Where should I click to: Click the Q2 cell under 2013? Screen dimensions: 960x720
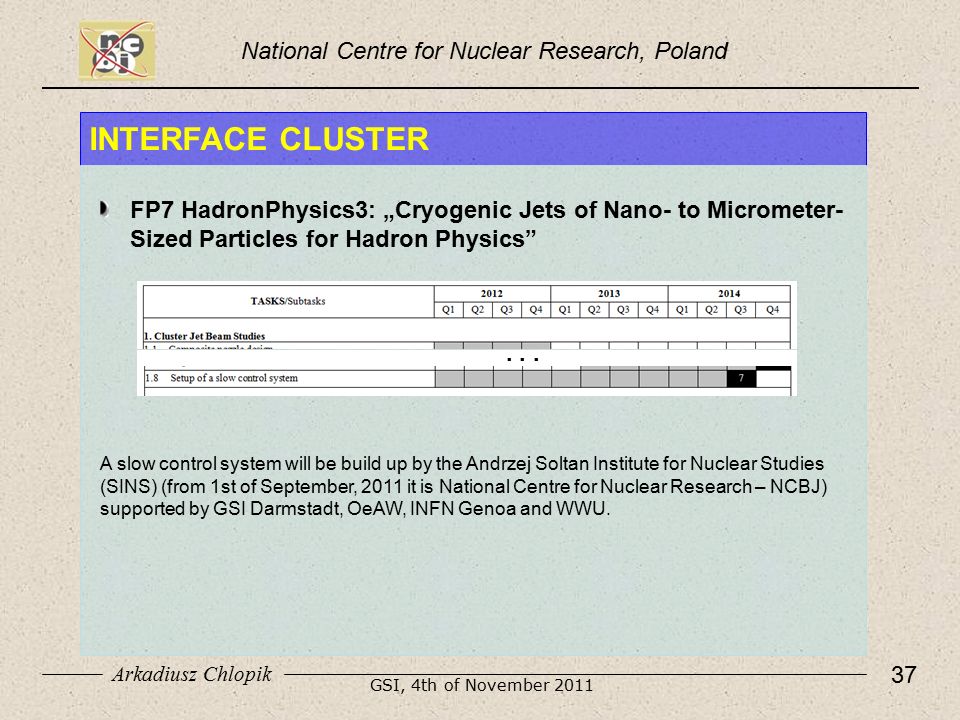(x=594, y=310)
